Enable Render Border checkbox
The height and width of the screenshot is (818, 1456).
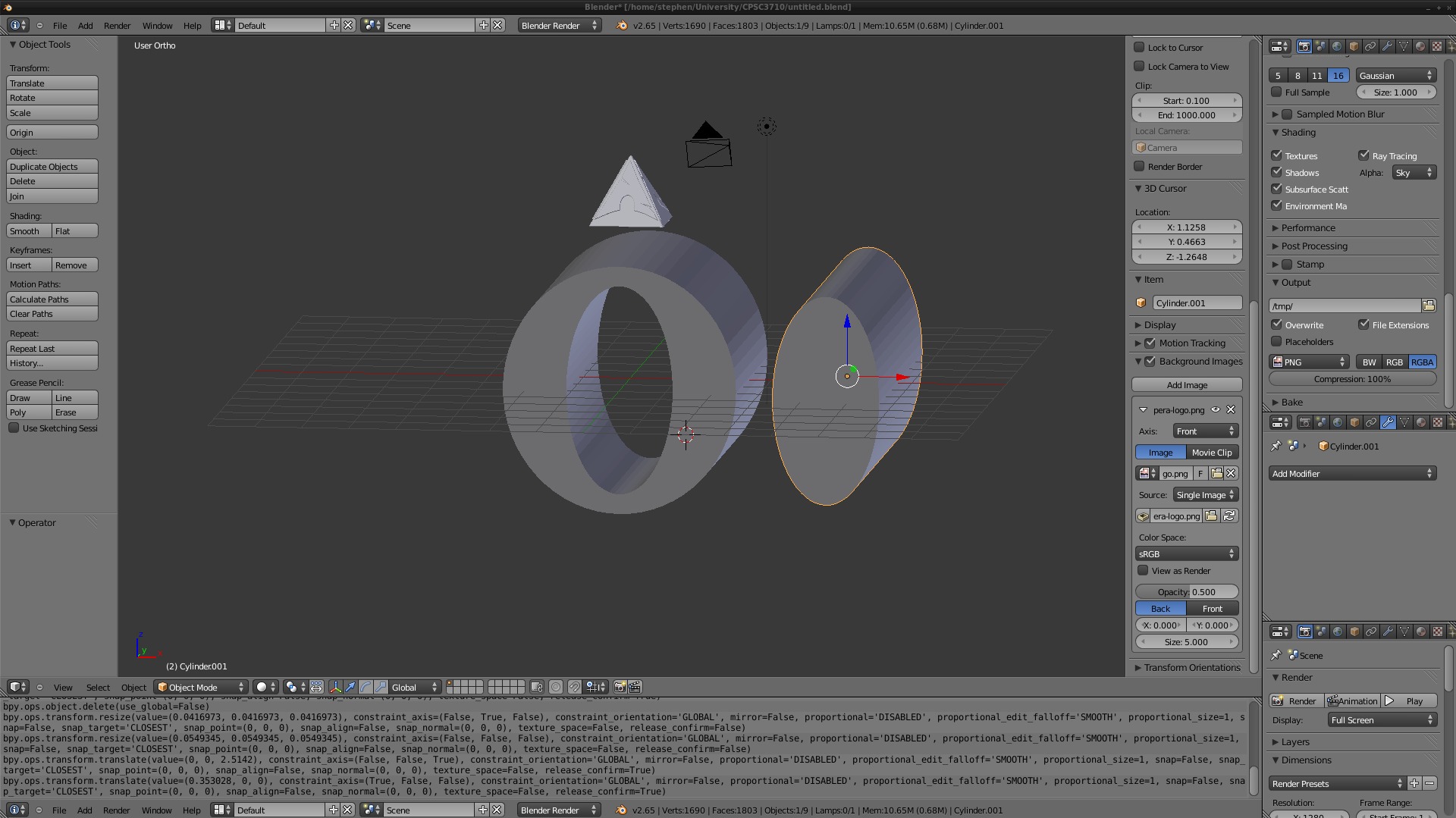coord(1139,166)
